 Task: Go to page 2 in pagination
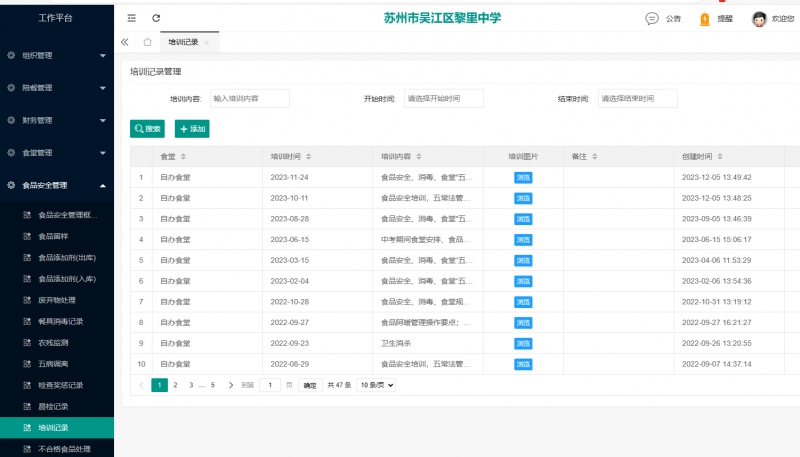click(x=175, y=385)
